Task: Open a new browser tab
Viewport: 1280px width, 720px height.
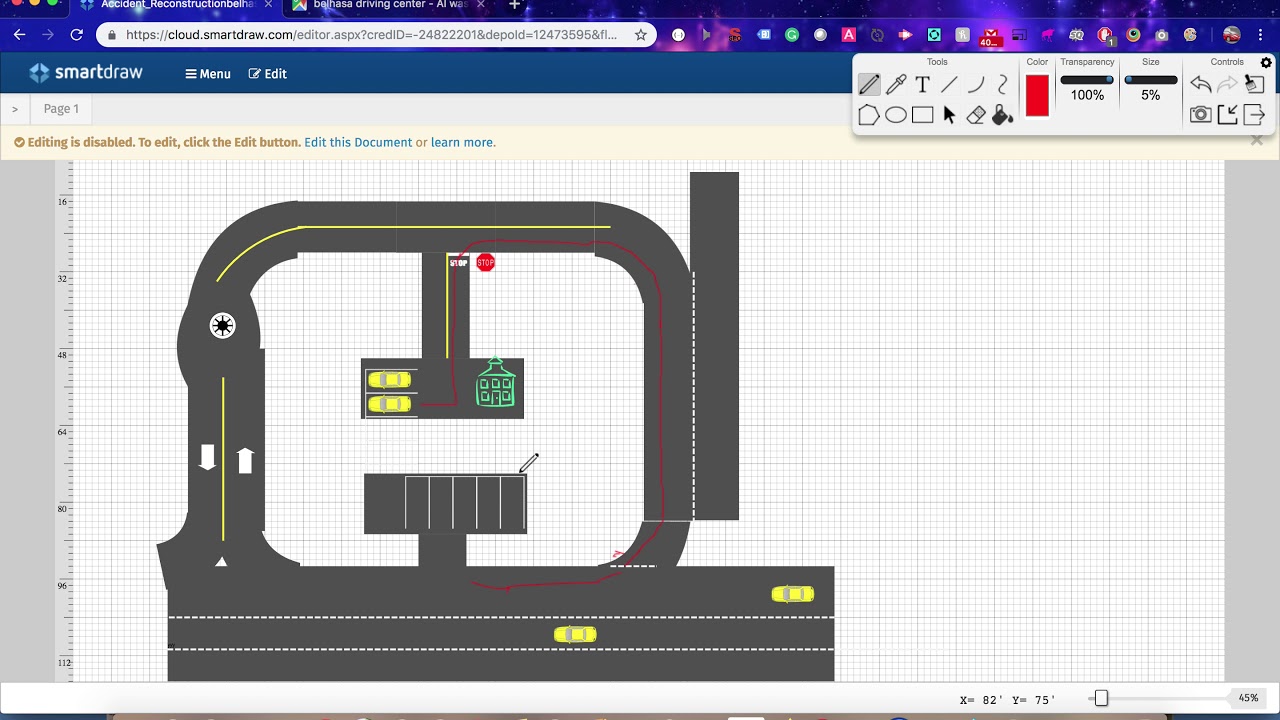Action: 515,5
